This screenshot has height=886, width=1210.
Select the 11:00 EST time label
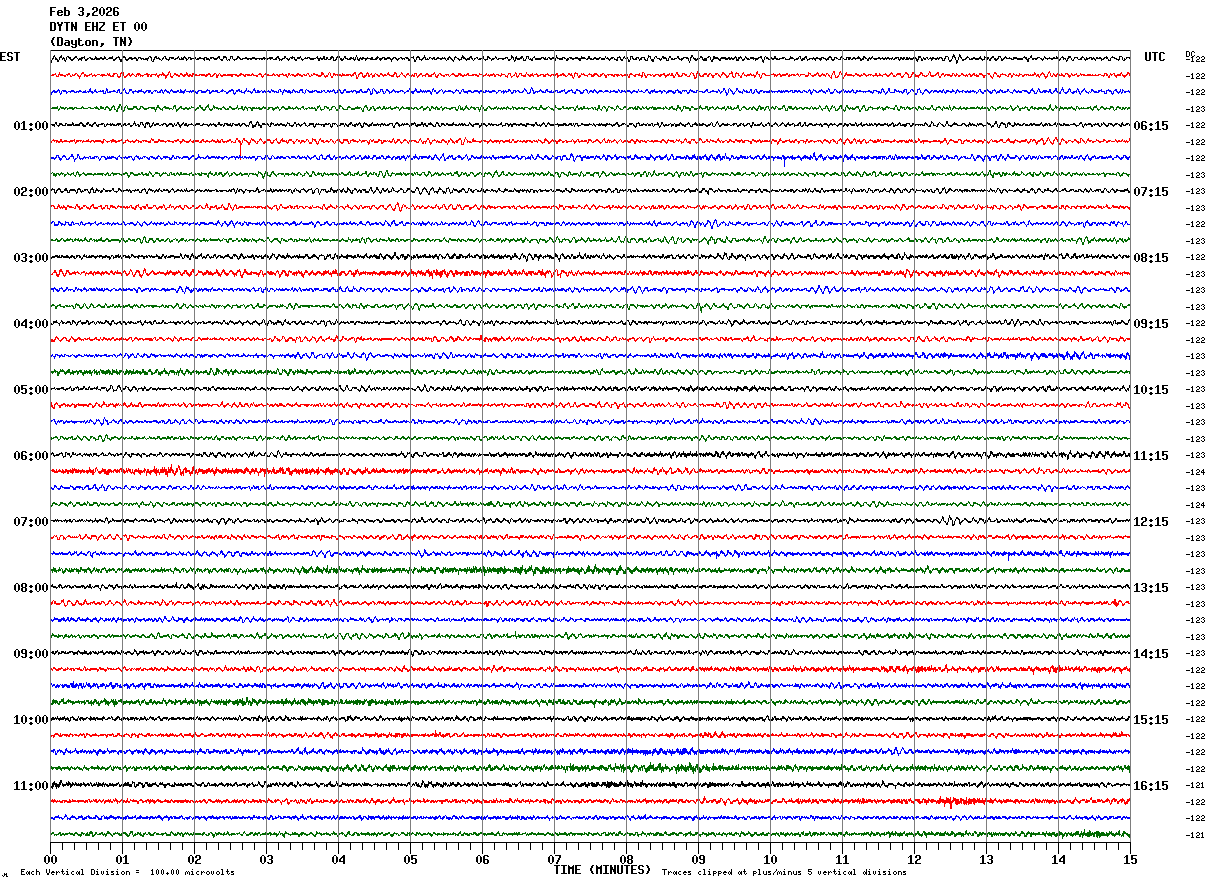coord(31,786)
